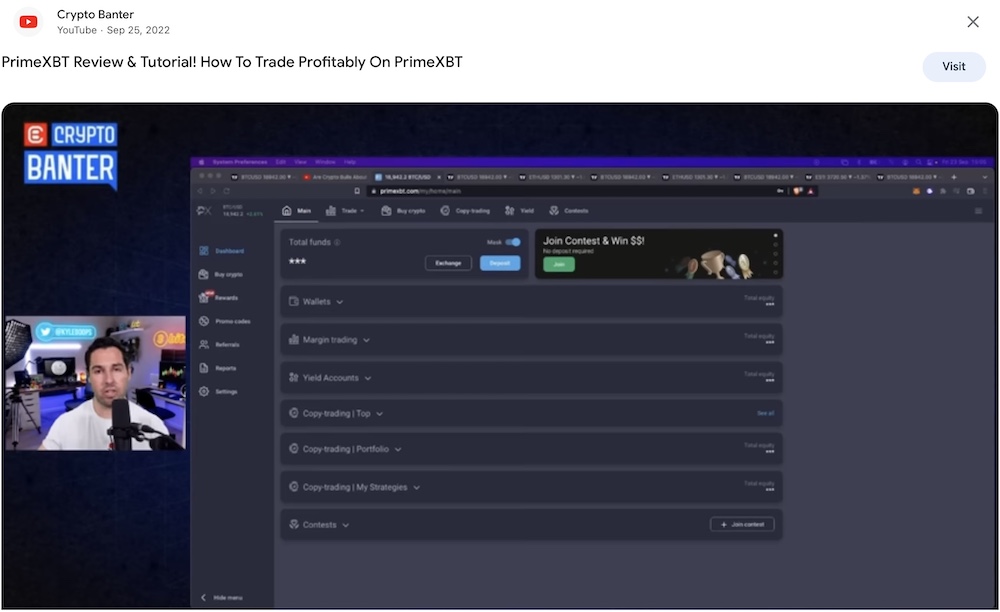Expand the Copy-trading Portfolio section

pos(531,449)
